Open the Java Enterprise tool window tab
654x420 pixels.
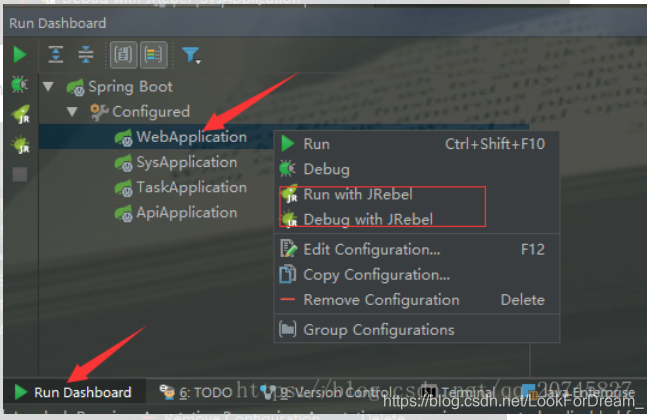tap(578, 392)
